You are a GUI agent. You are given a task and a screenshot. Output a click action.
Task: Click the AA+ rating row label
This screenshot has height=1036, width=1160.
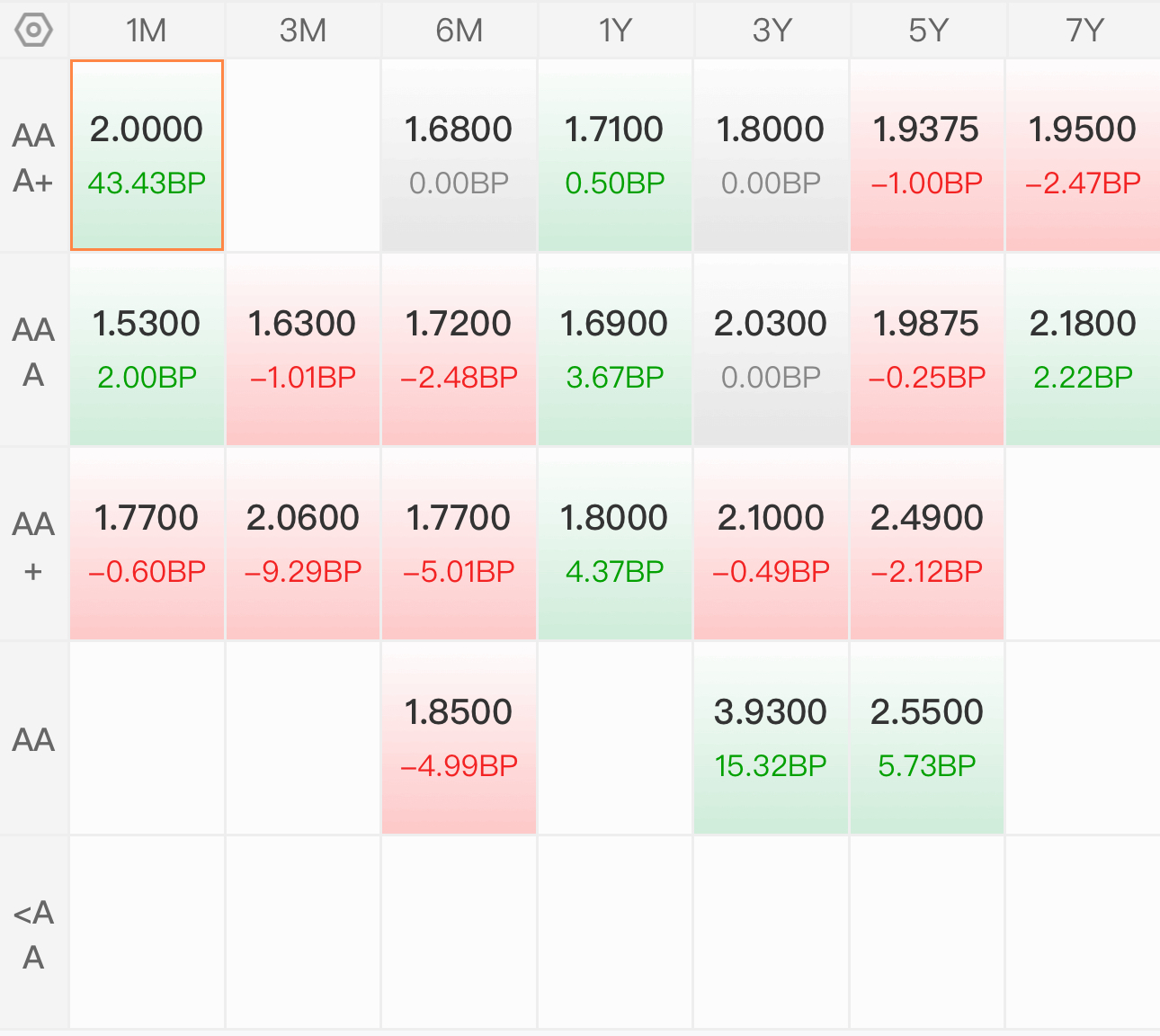click(34, 545)
